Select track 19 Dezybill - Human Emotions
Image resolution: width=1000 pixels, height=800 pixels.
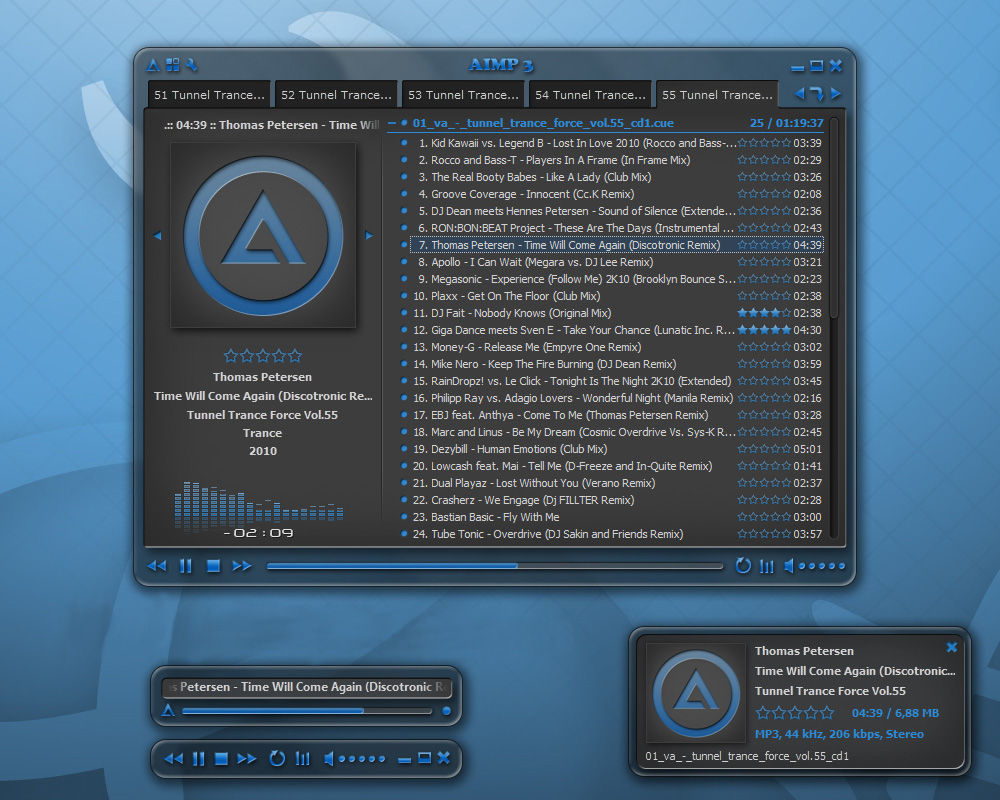518,449
